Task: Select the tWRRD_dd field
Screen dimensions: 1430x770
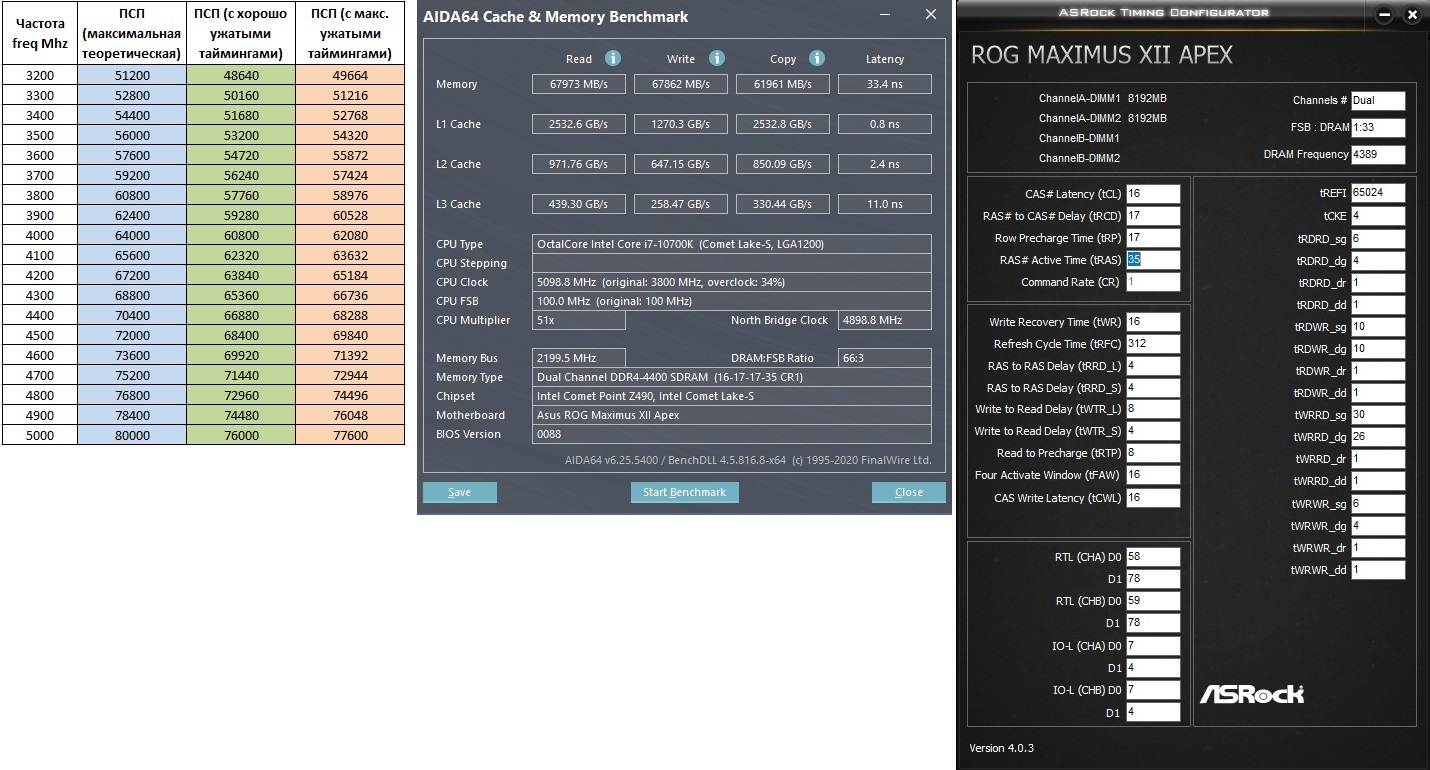Action: point(1378,481)
